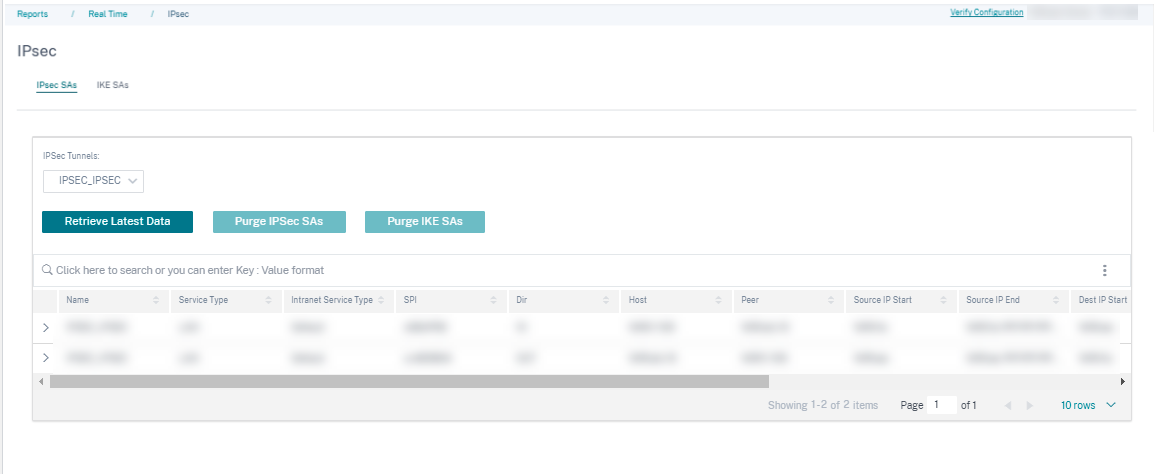Sort by Host column arrows
Viewport: 1156px width, 474px height.
coord(718,300)
